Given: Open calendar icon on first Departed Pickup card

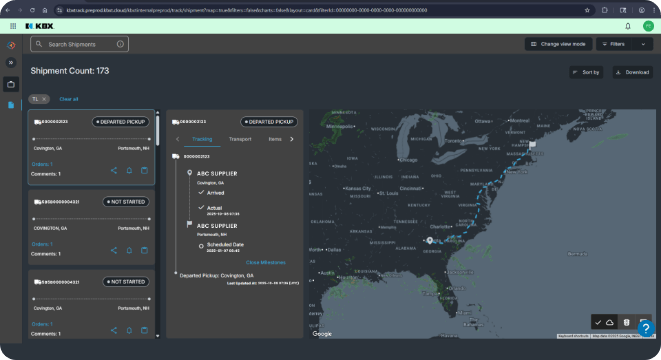Looking at the screenshot, I should (144, 170).
